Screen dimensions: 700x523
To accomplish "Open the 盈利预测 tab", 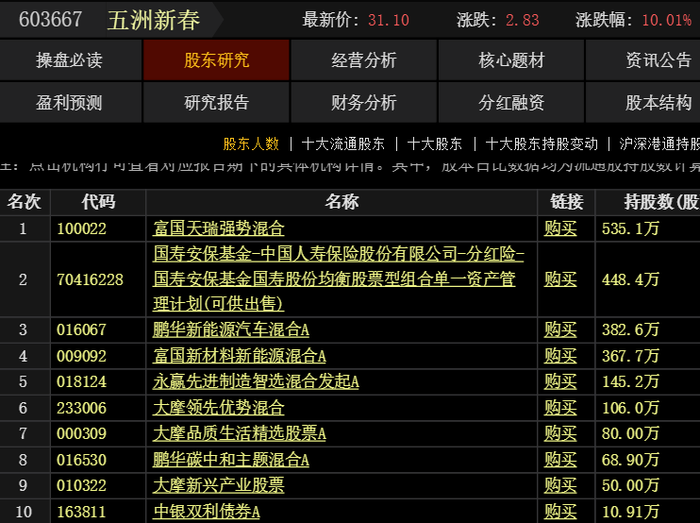I will (70, 103).
